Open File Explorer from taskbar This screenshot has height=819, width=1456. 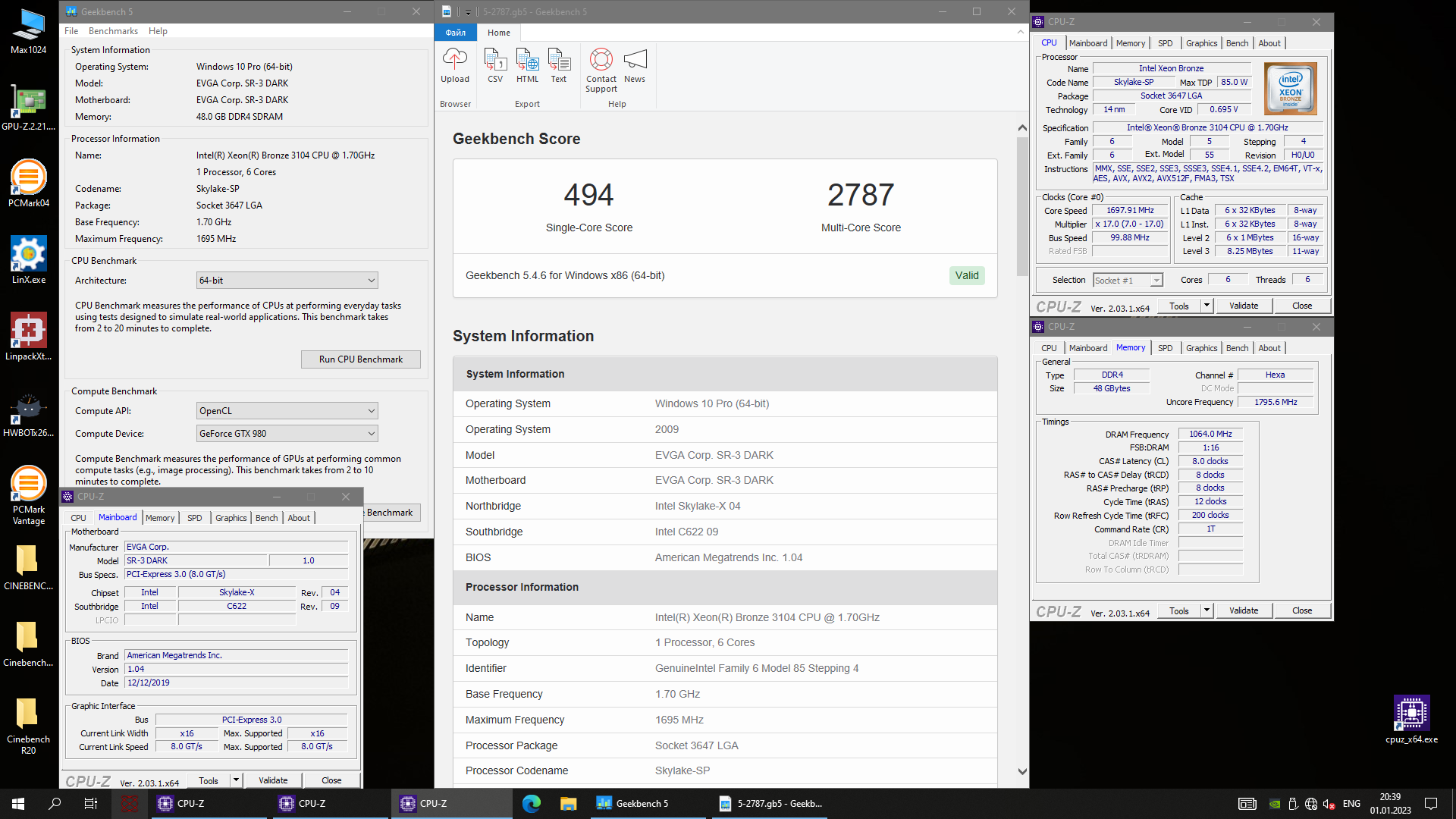pos(568,804)
